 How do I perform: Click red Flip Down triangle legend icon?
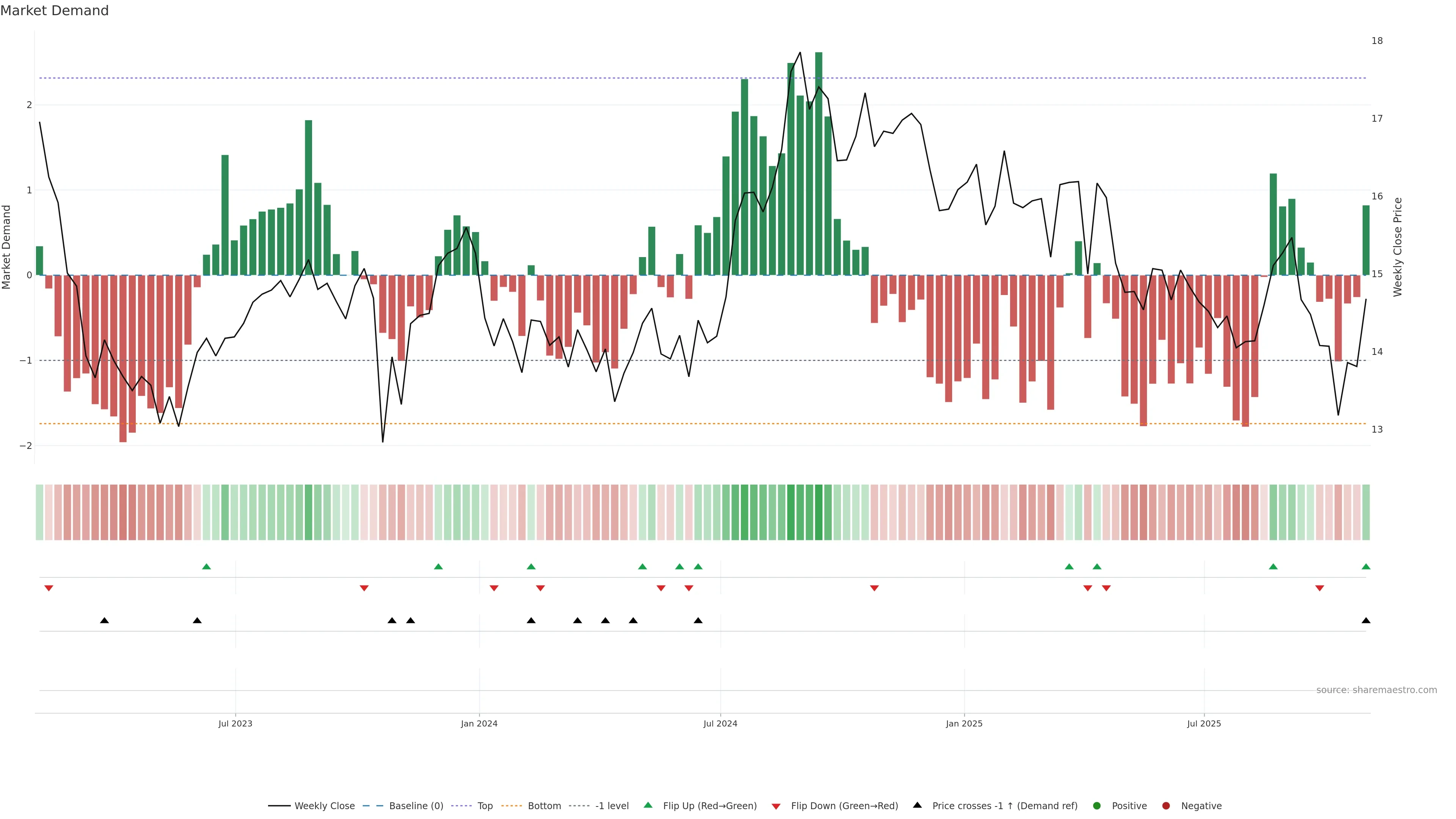[776, 806]
